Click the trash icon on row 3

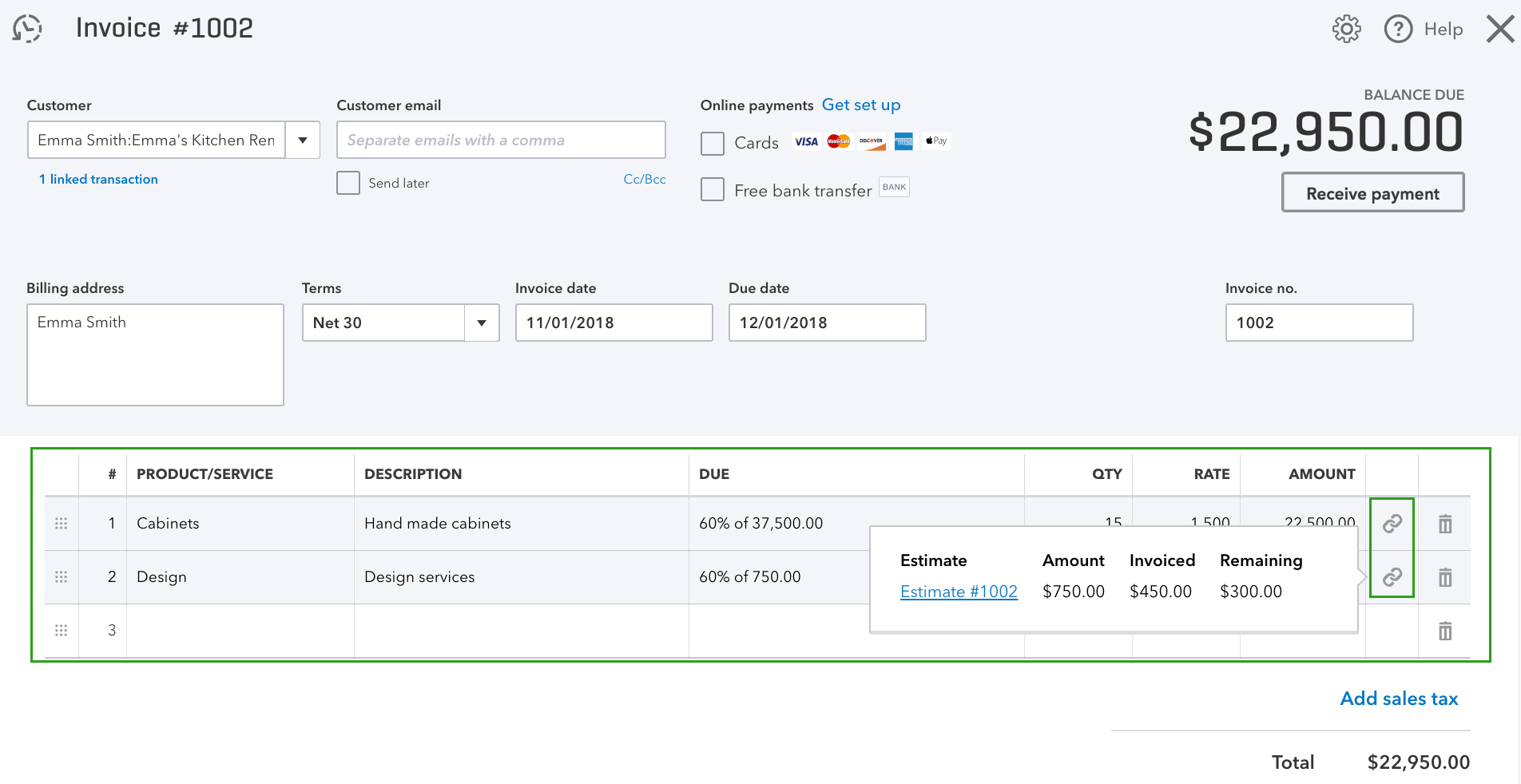click(1444, 631)
